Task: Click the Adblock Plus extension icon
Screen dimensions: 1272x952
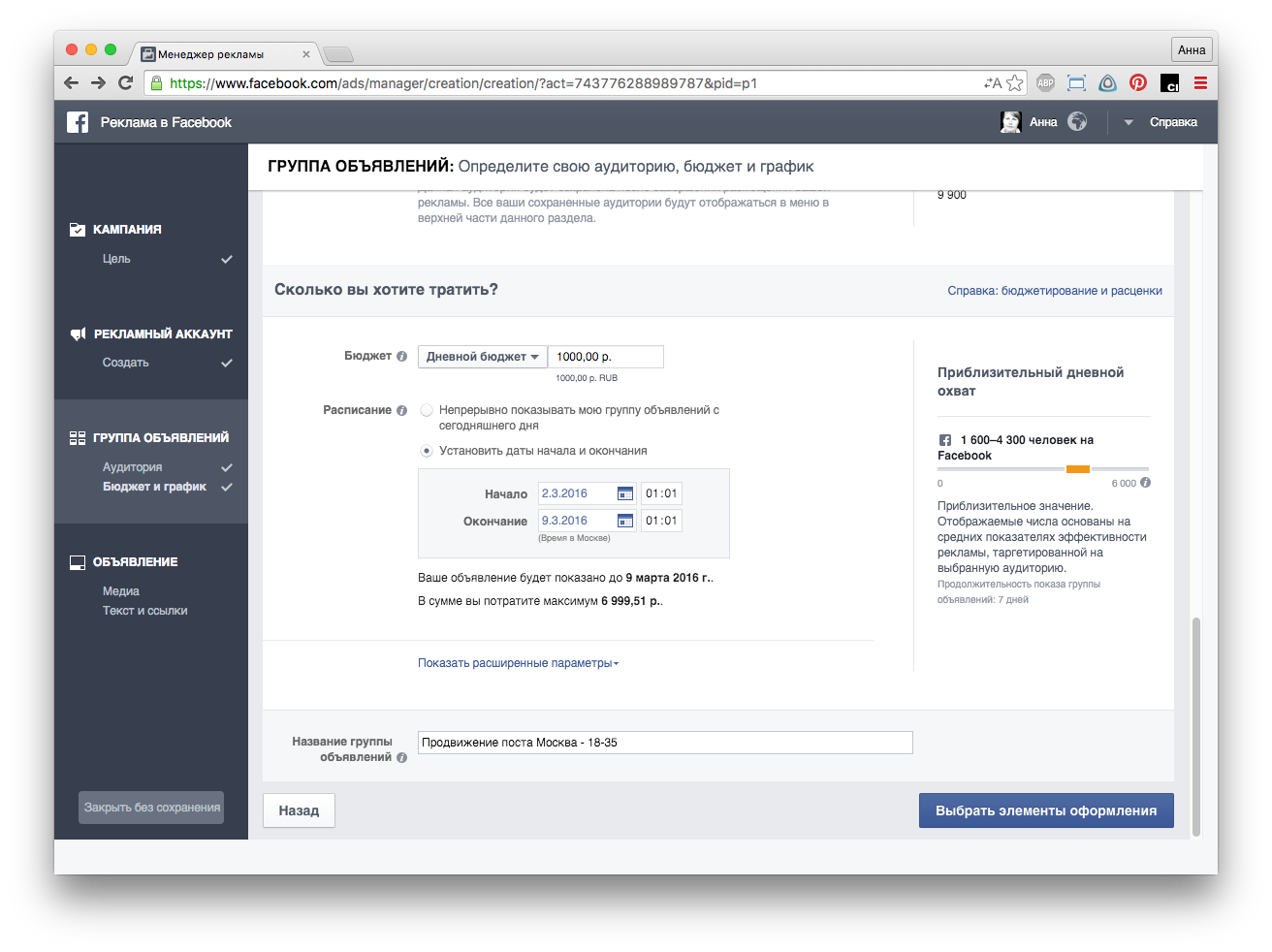Action: 1045,83
